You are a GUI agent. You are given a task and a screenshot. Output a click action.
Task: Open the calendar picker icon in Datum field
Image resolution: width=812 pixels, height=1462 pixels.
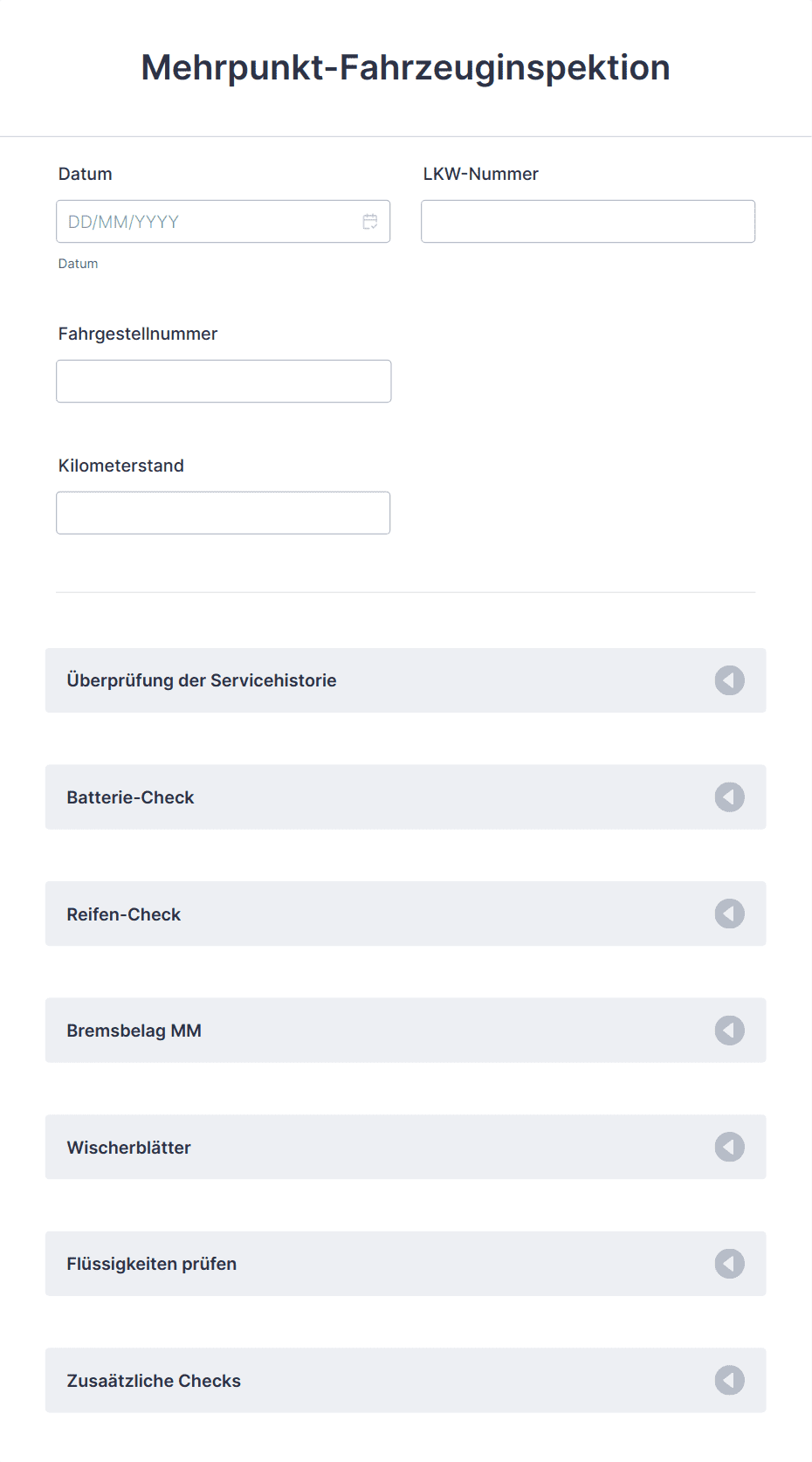point(370,222)
